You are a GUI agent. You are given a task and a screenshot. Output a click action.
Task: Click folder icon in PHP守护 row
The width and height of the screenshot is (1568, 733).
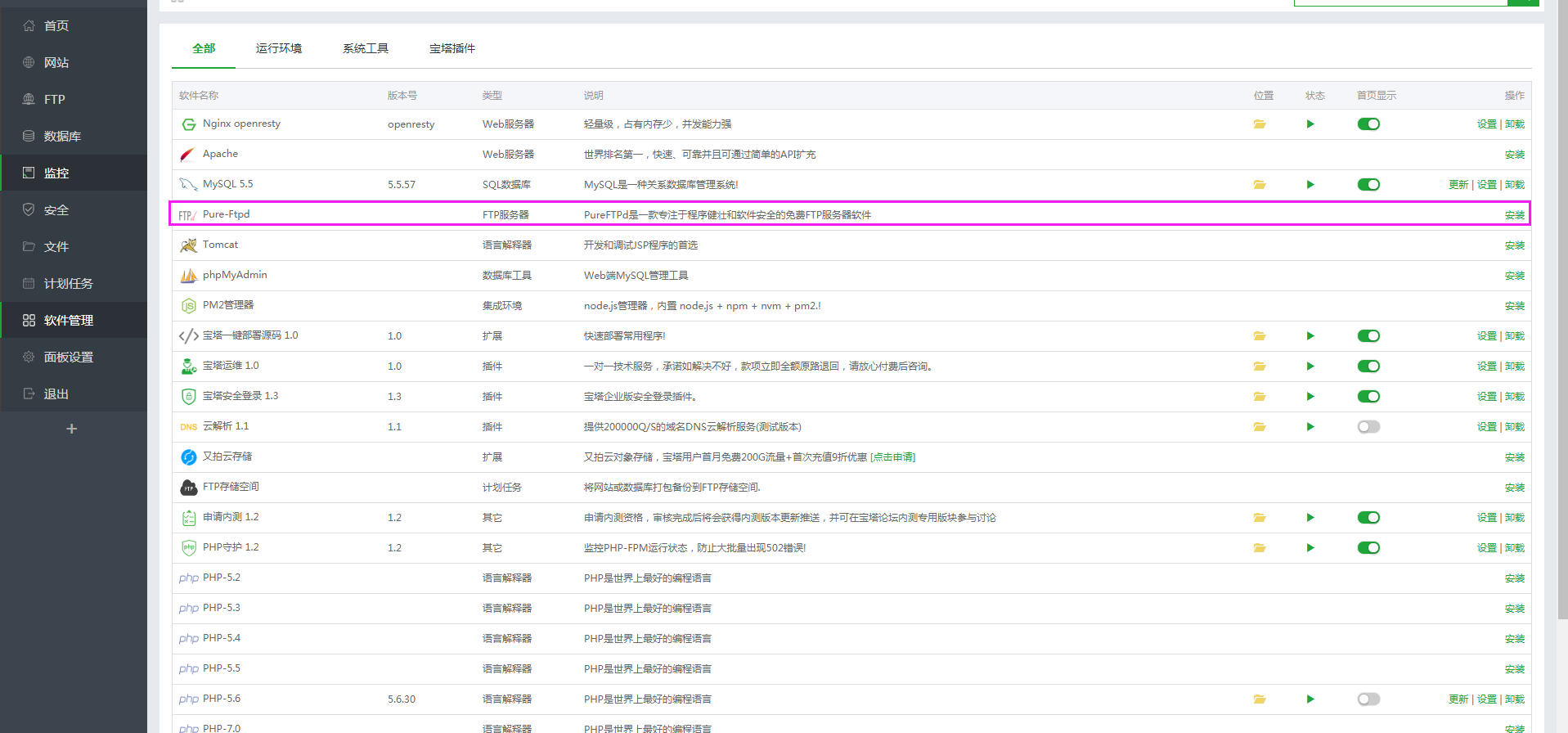(1260, 548)
